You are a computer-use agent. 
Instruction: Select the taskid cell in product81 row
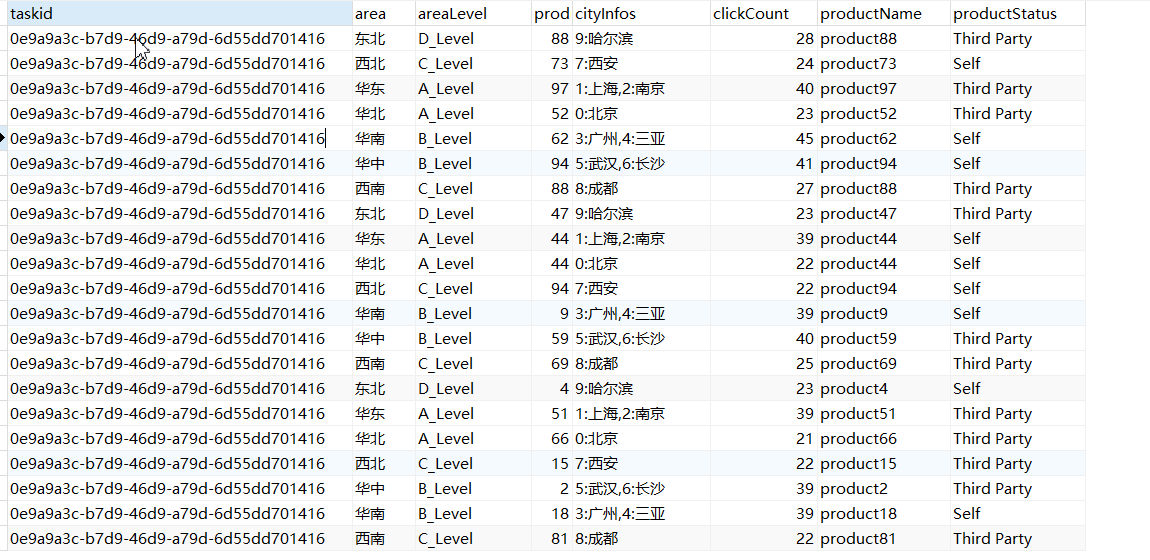180,537
